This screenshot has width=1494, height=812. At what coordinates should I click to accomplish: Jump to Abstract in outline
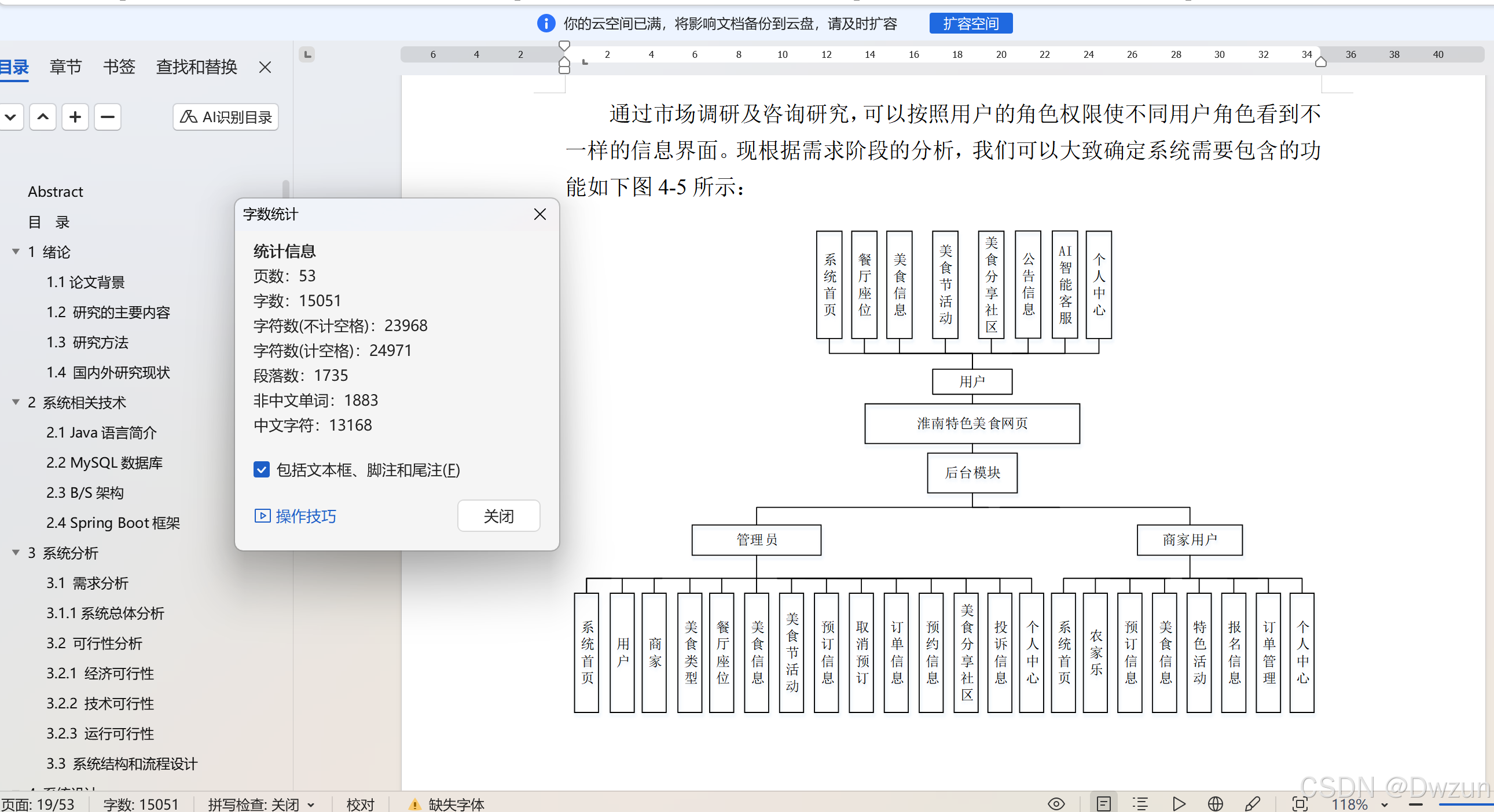click(x=56, y=192)
